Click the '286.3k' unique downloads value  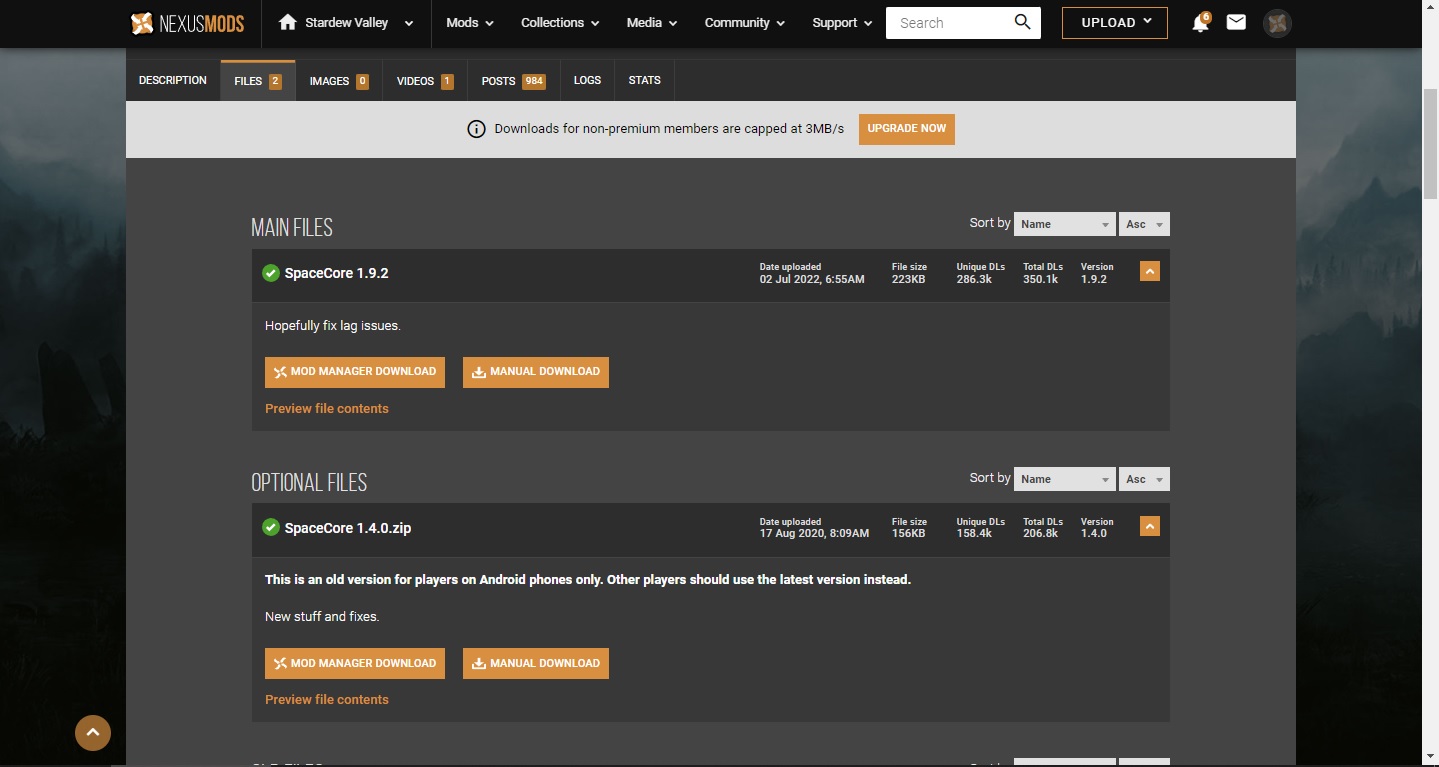coord(974,279)
